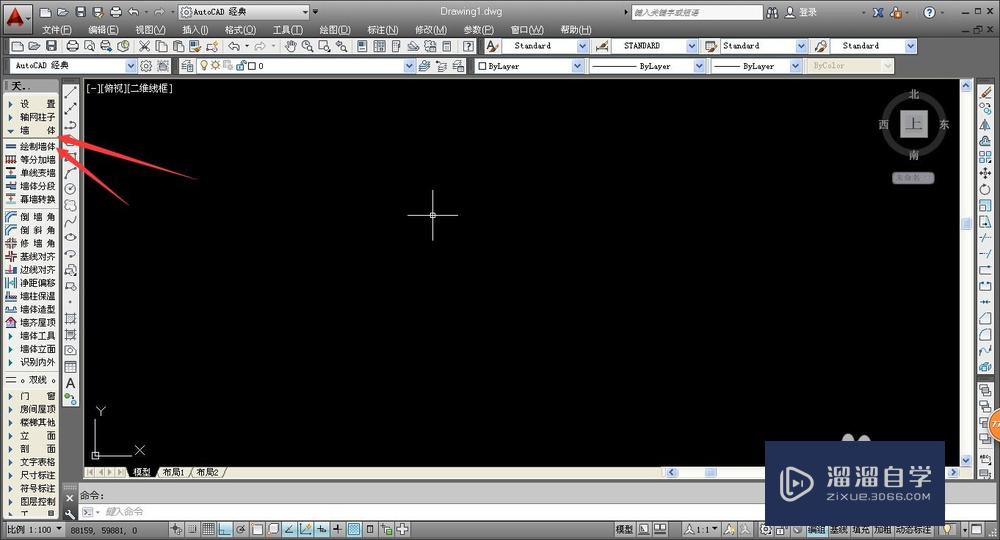Select the Mirror modify tool
Image resolution: width=1000 pixels, height=540 pixels.
point(985,125)
